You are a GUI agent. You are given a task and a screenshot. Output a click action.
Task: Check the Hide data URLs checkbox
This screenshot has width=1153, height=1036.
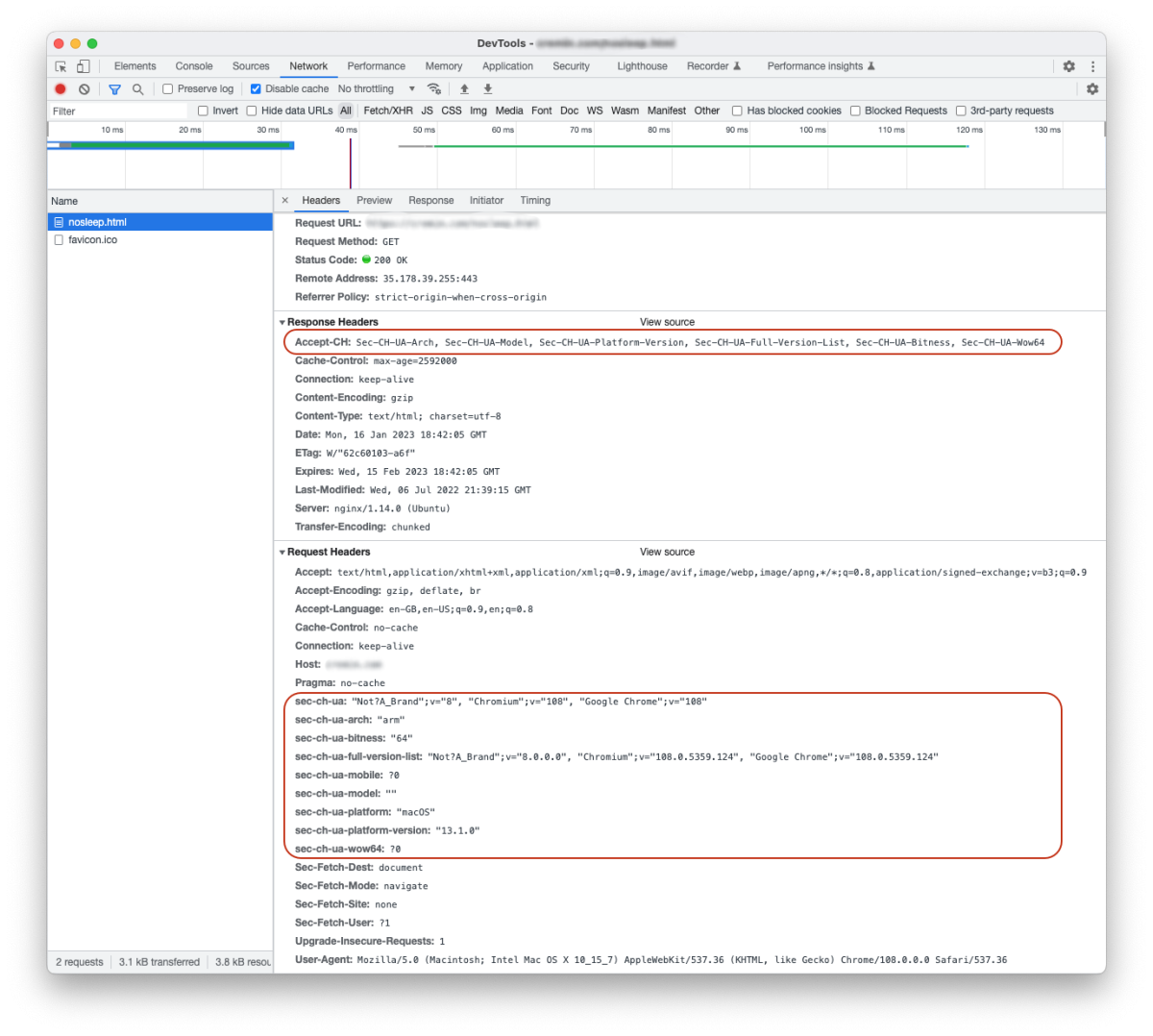pyautogui.click(x=252, y=111)
